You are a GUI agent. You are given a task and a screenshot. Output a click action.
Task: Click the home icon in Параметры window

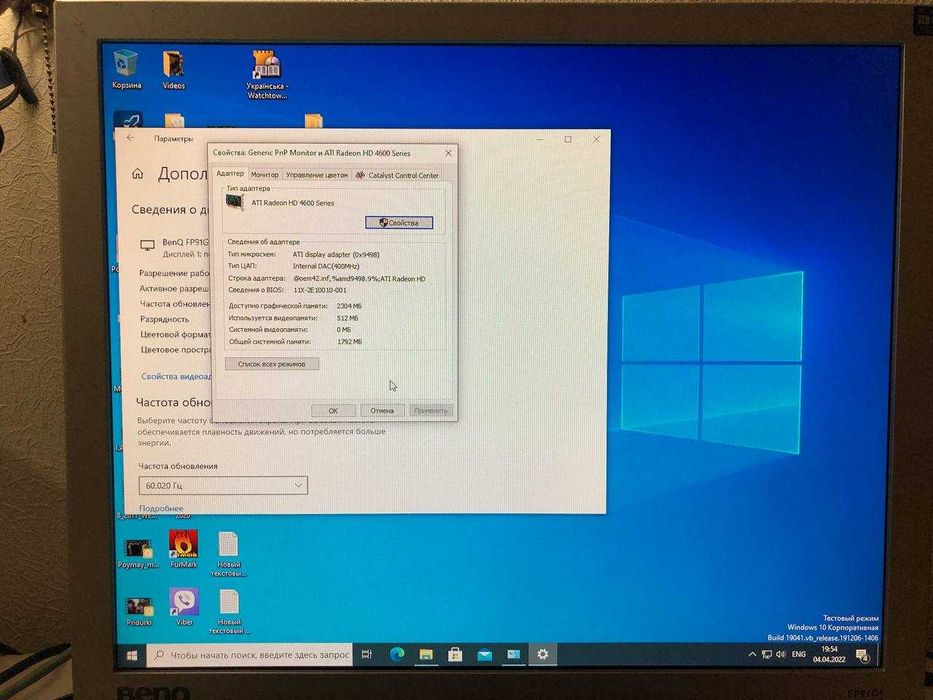pyautogui.click(x=137, y=174)
